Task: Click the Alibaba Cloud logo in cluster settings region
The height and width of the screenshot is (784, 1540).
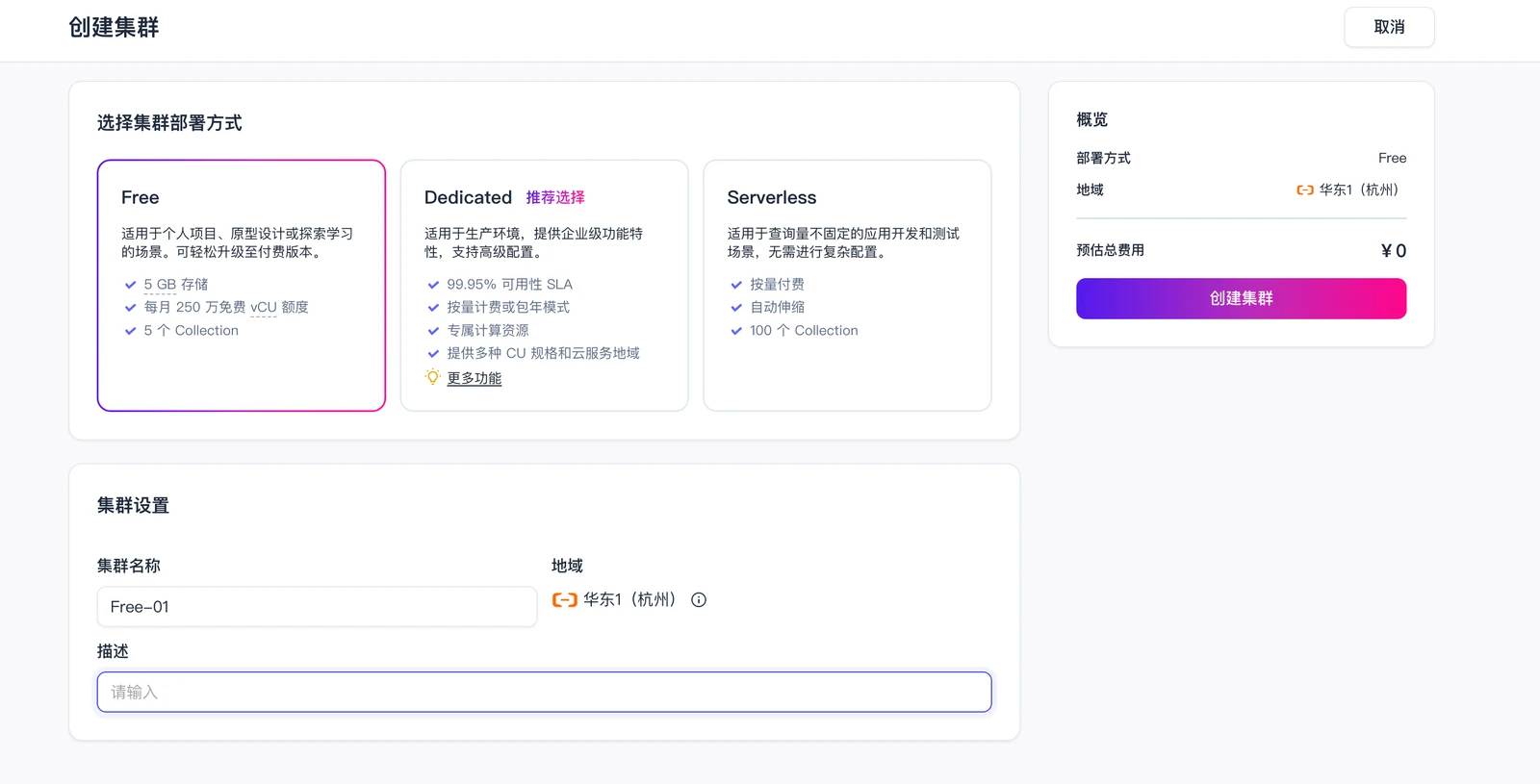Action: (x=564, y=599)
